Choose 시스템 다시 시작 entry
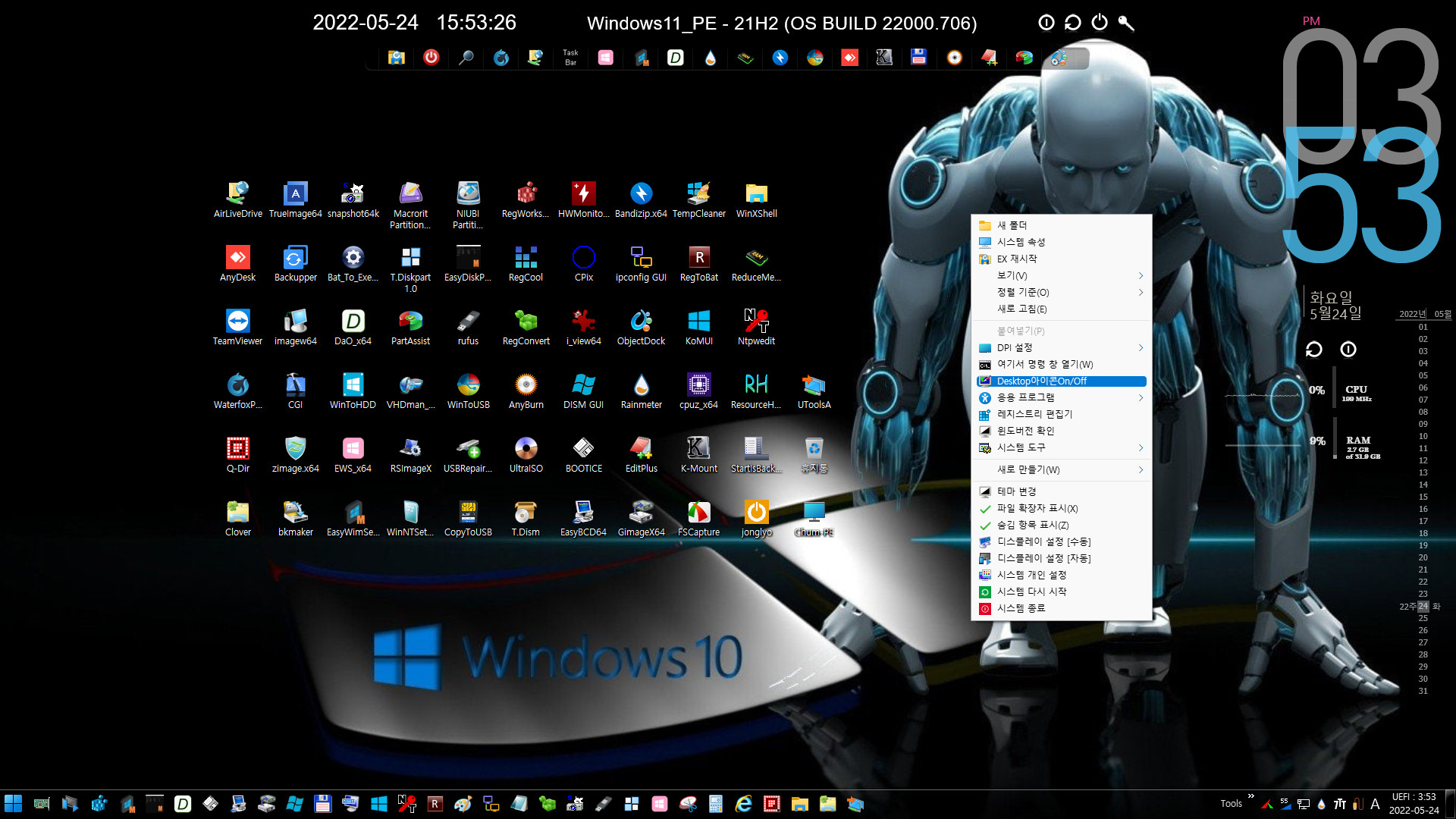The width and height of the screenshot is (1456, 819). [x=1062, y=591]
